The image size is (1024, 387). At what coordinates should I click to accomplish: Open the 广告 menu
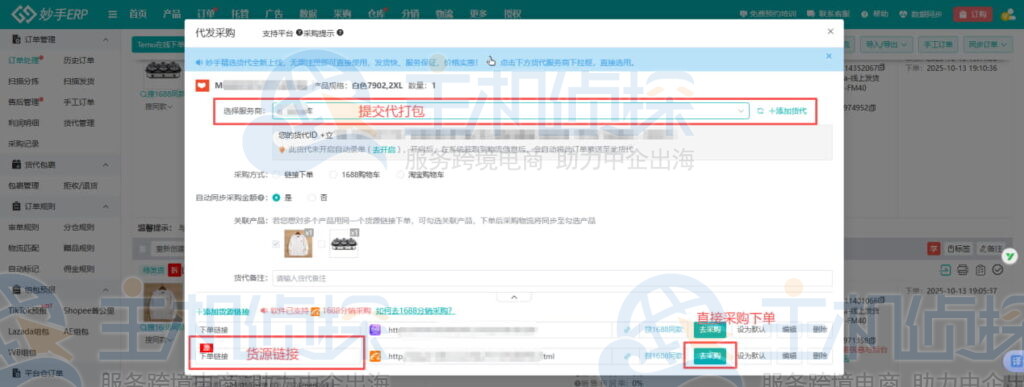[274, 14]
